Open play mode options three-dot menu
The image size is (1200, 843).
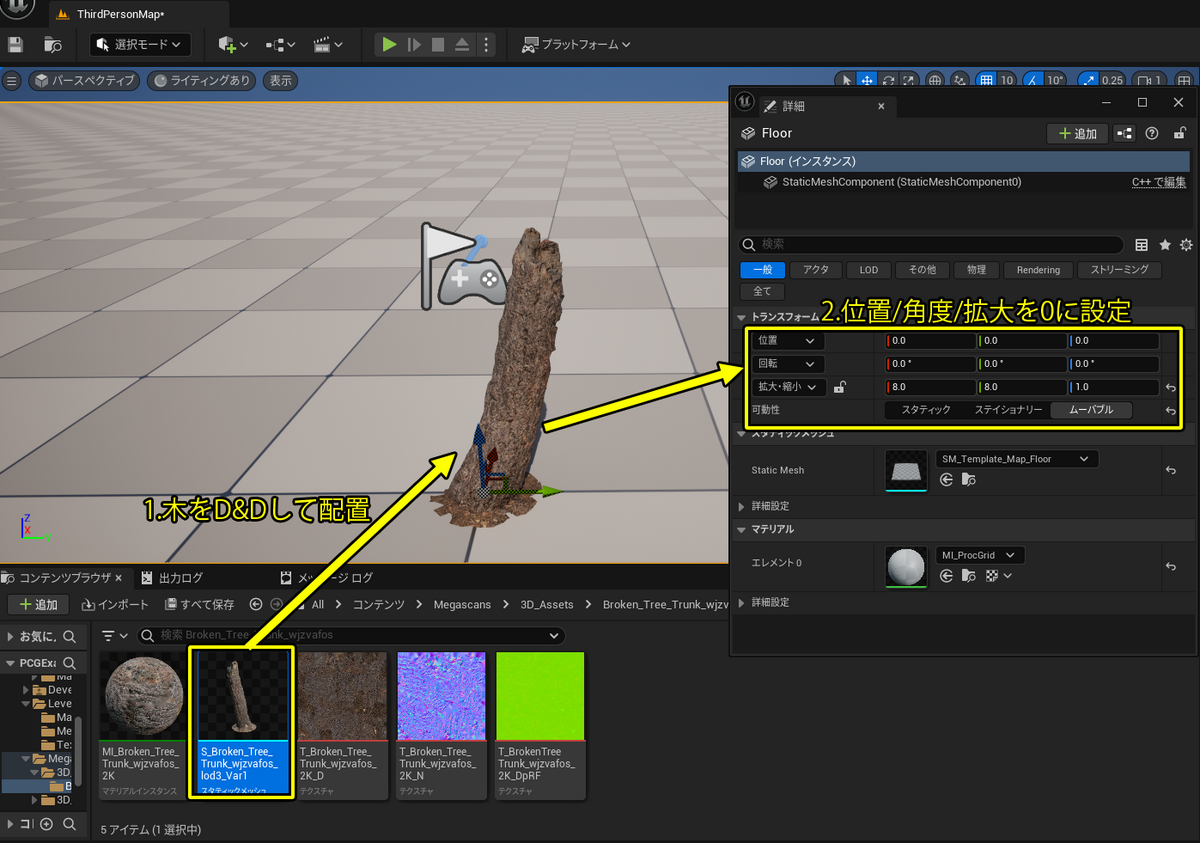point(486,45)
